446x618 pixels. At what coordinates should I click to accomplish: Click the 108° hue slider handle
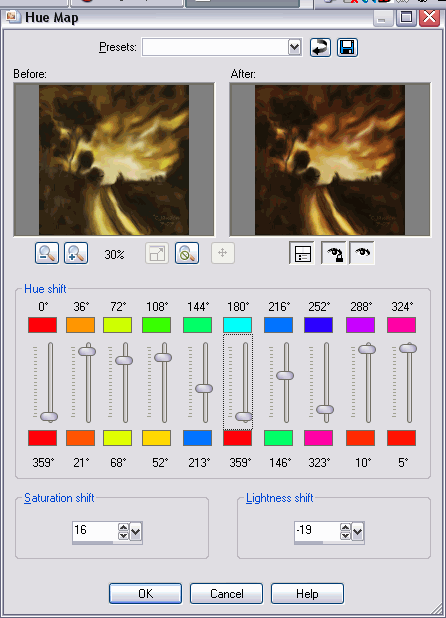click(163, 357)
